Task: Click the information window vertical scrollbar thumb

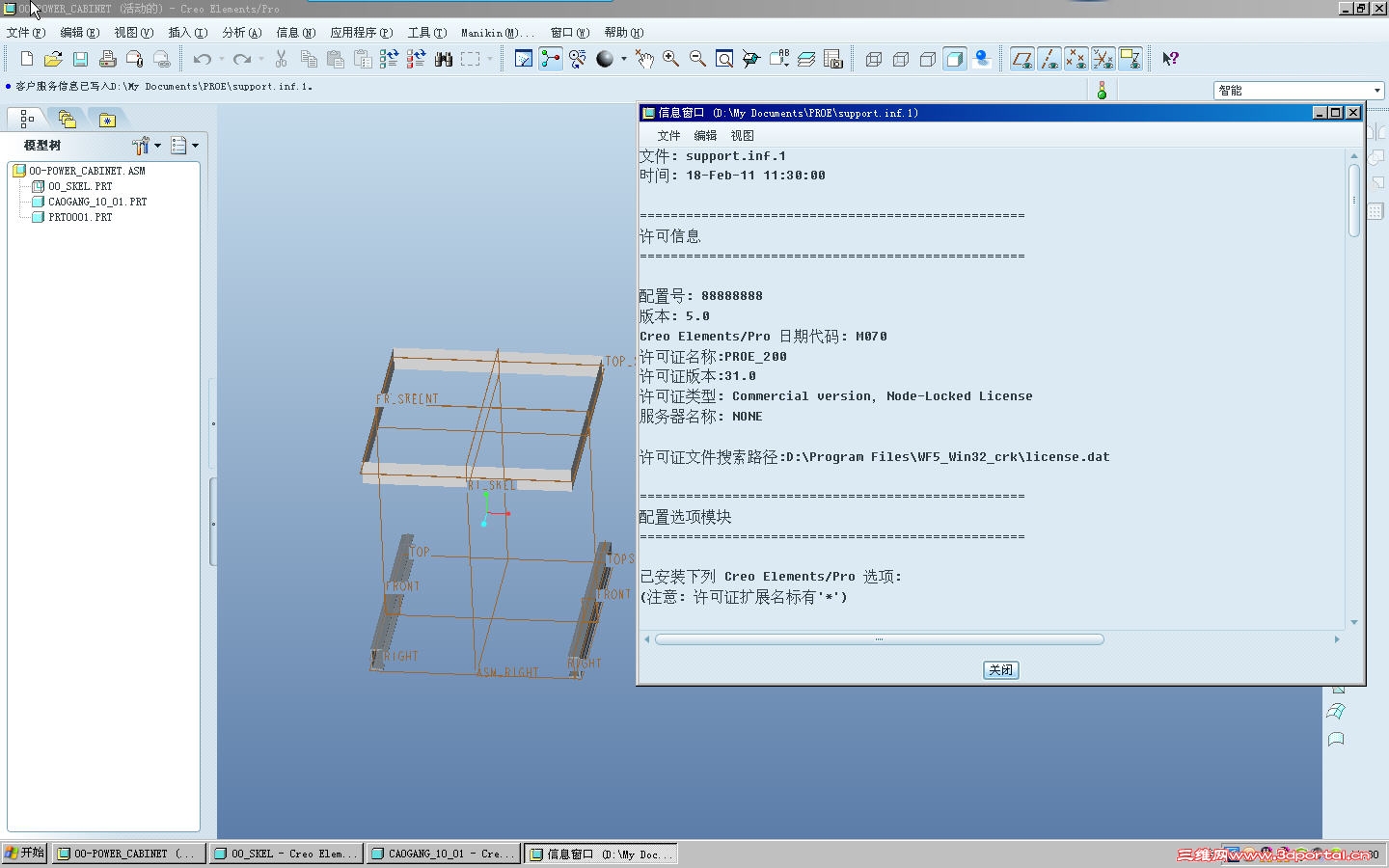Action: pyautogui.click(x=1354, y=201)
